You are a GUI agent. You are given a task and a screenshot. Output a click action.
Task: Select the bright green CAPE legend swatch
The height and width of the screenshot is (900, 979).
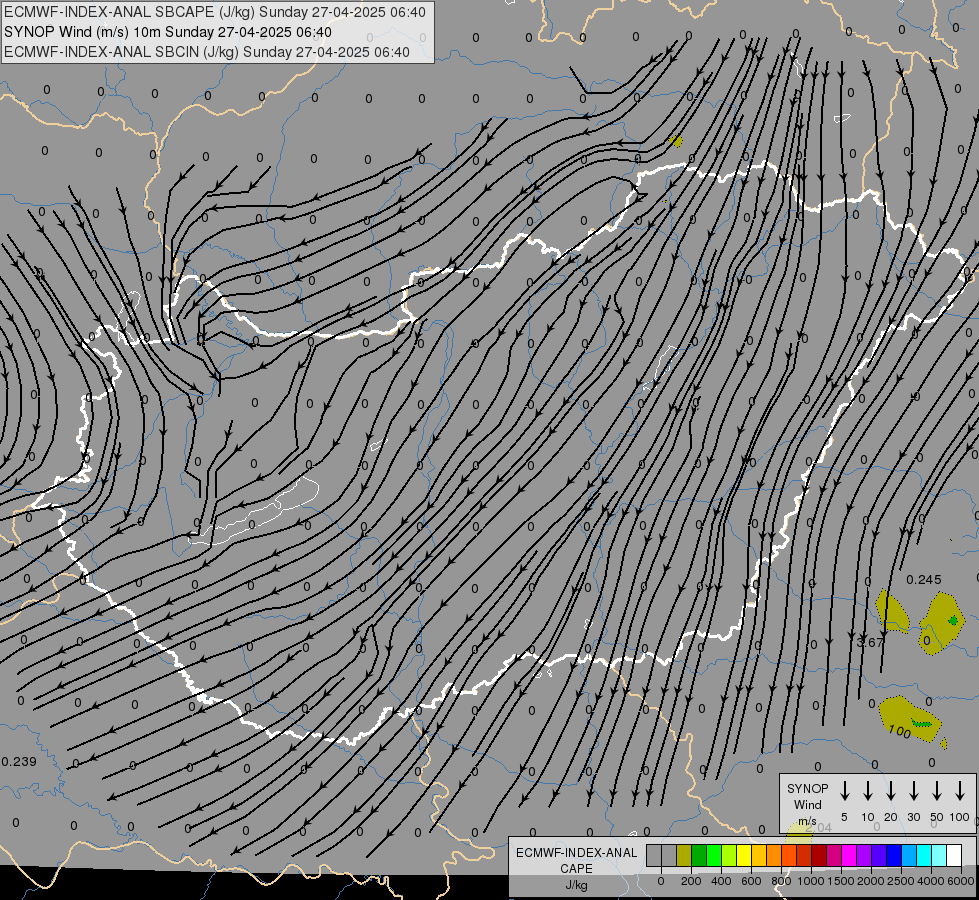pyautogui.click(x=714, y=855)
